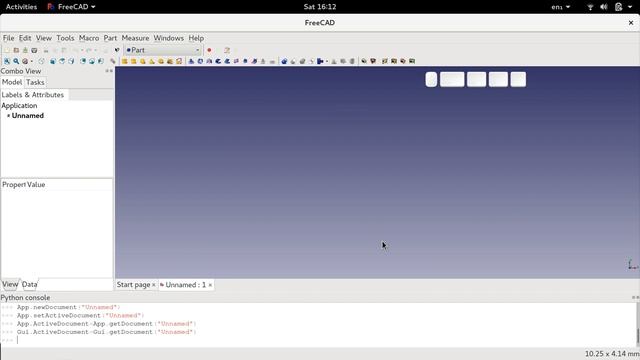This screenshot has height=360, width=640.
Task: Create a Box solid
Action: (x=124, y=61)
